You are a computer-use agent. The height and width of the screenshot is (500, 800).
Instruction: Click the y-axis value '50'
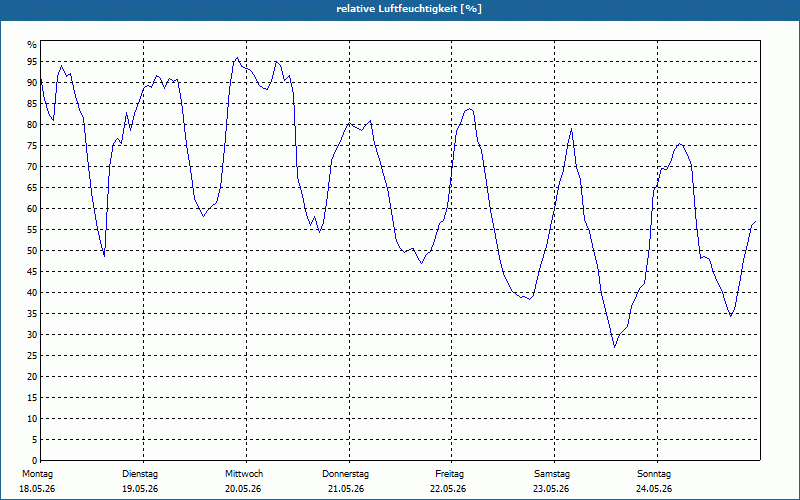[x=32, y=251]
